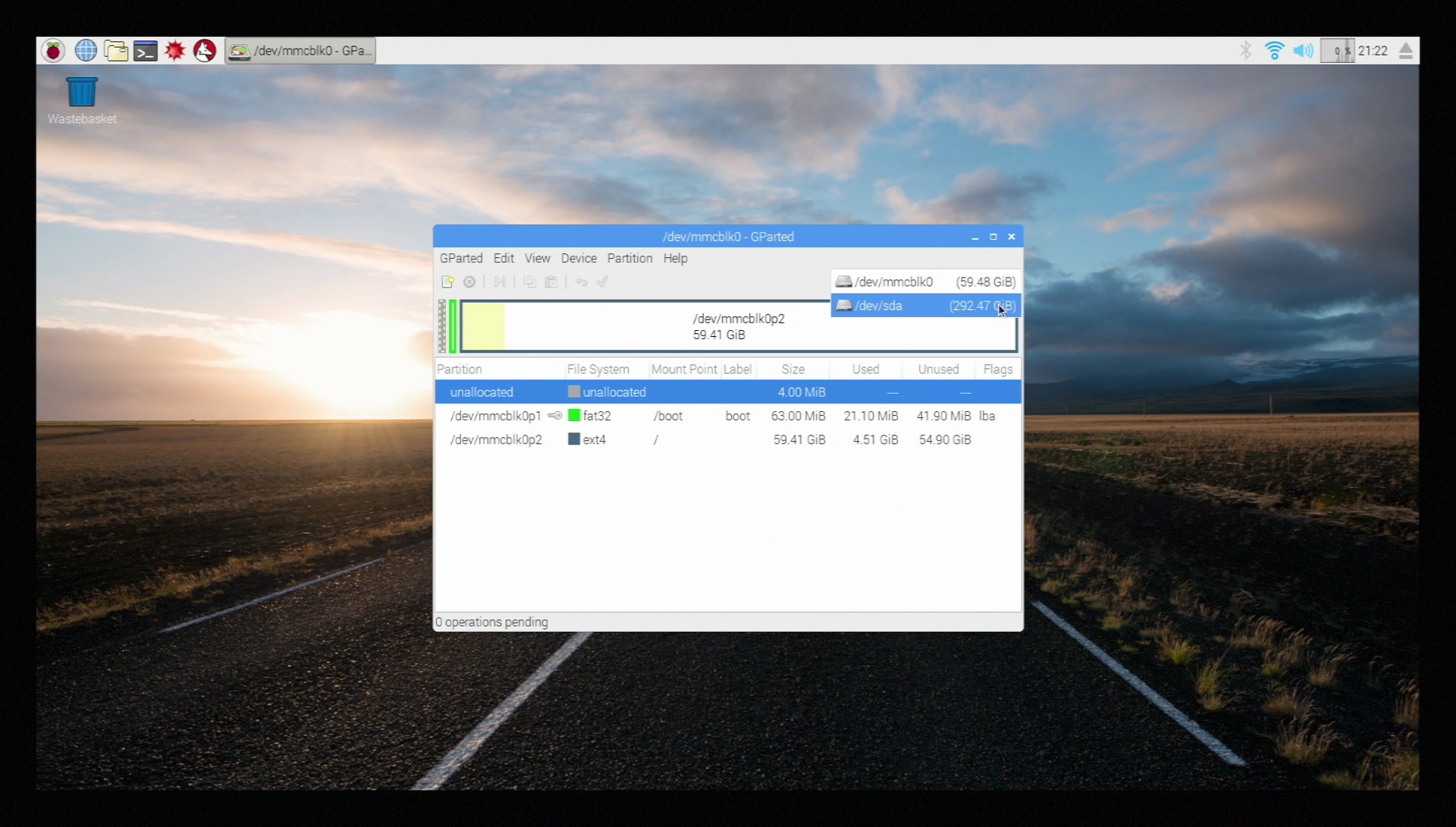Click the Paste partition toolbar icon

pyautogui.click(x=551, y=282)
